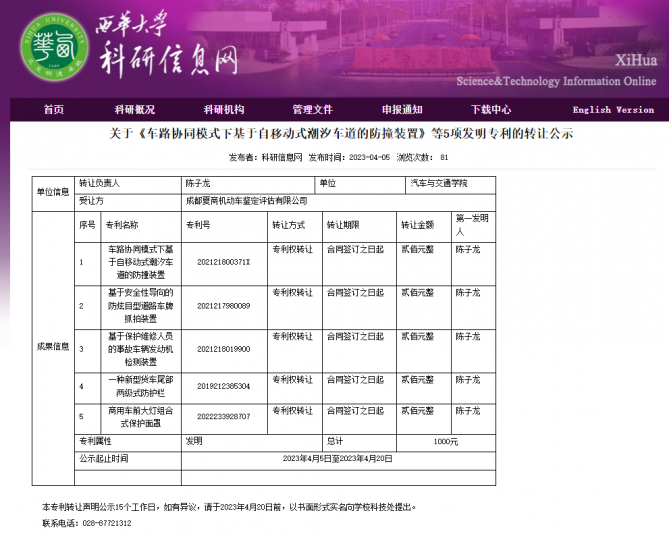Select patent number 202121800371X
Viewport: 669px width, 540px height.
[x=224, y=262]
